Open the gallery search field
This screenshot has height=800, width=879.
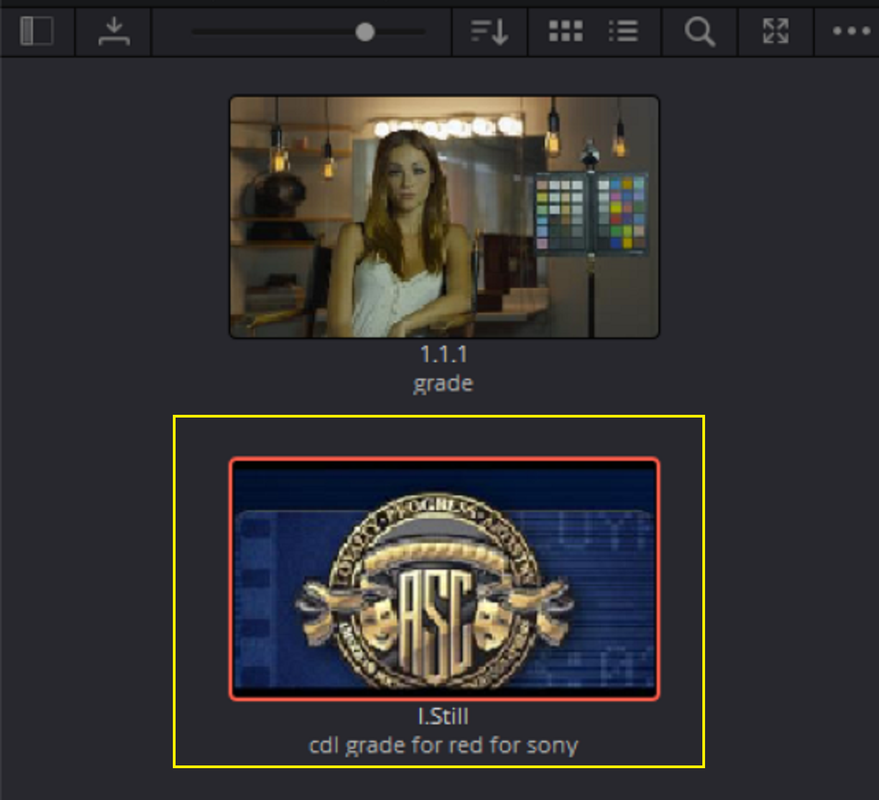[x=700, y=31]
